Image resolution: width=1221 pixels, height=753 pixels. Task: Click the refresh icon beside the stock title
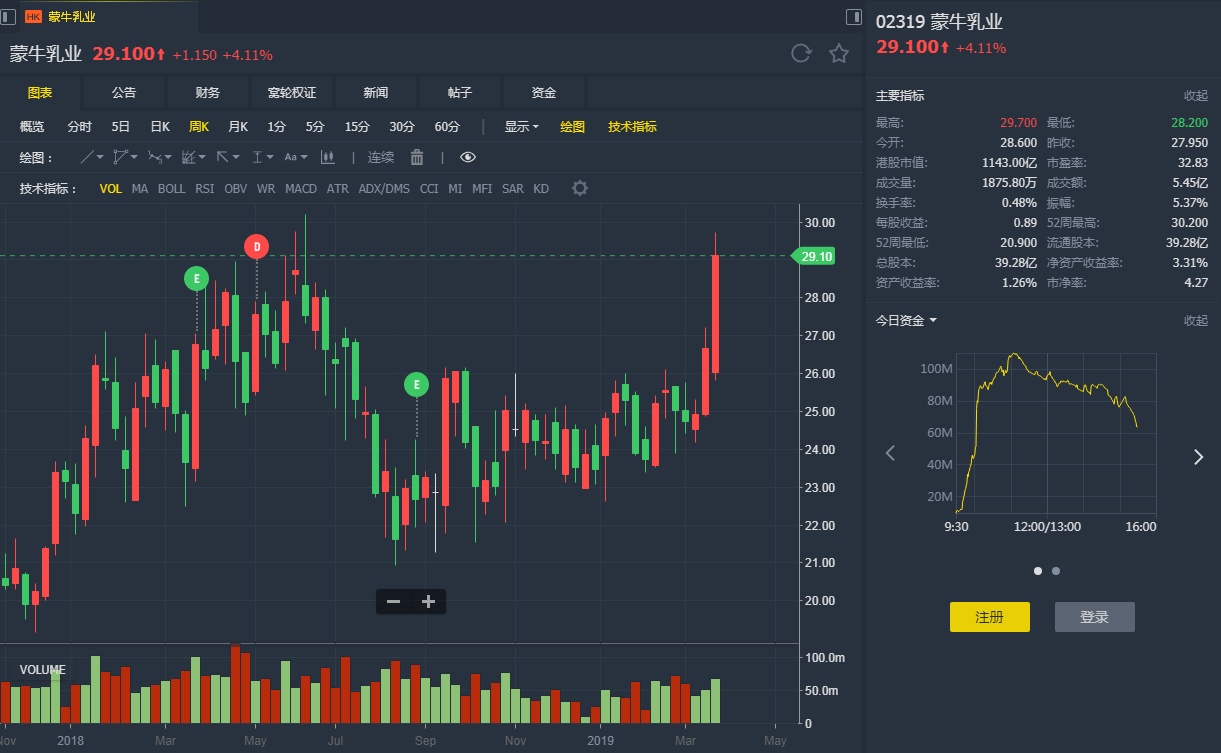coord(801,54)
